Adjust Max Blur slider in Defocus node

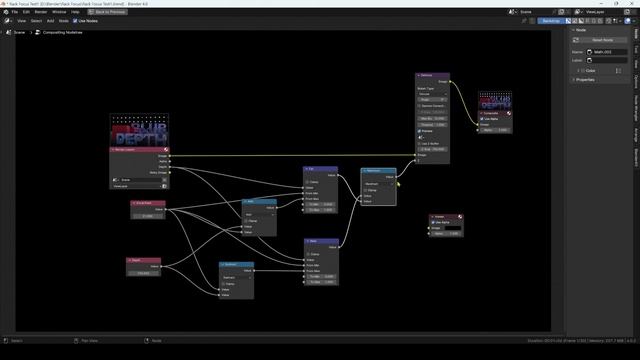432,118
